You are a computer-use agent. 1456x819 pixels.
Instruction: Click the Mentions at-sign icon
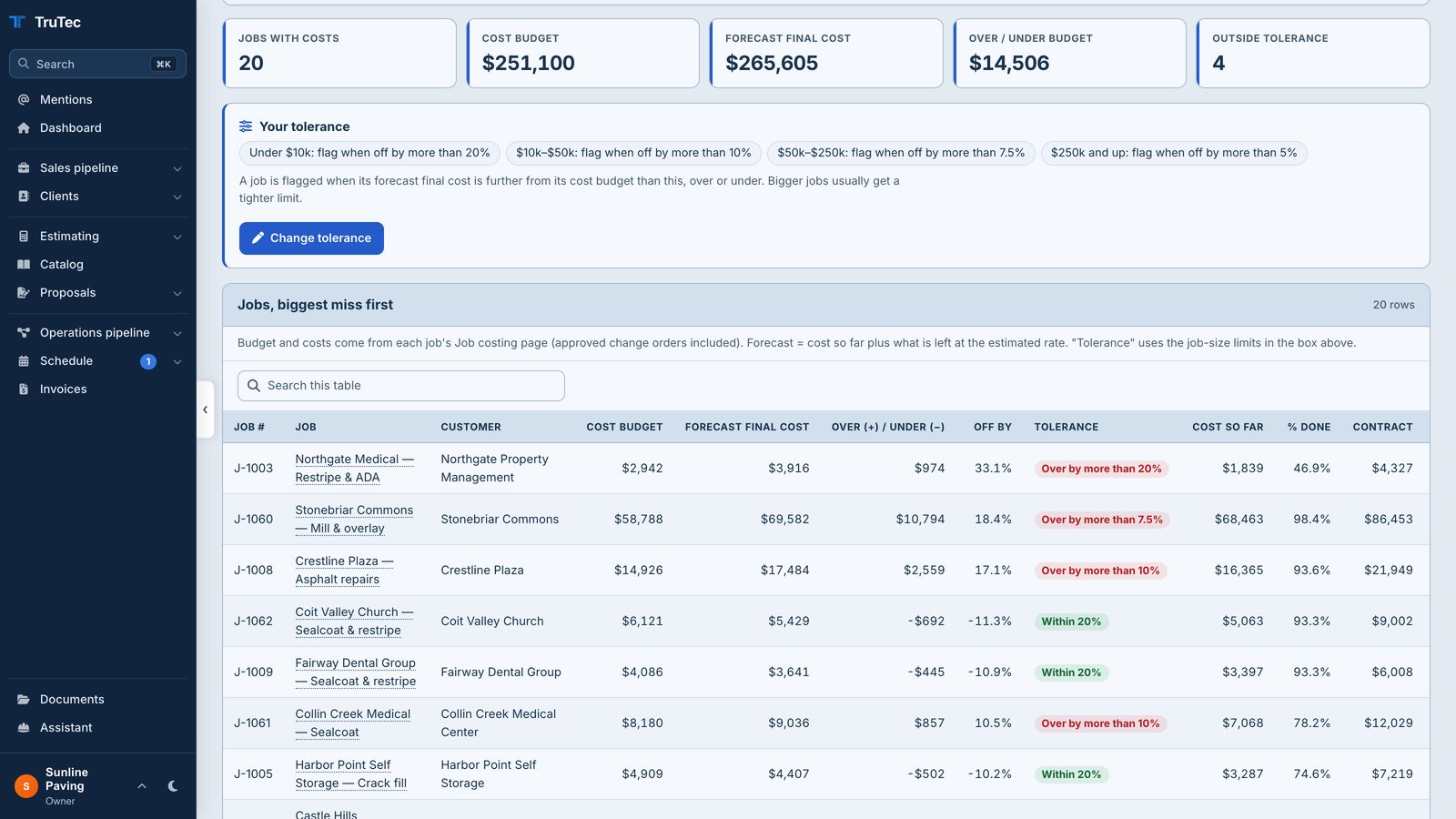click(24, 99)
